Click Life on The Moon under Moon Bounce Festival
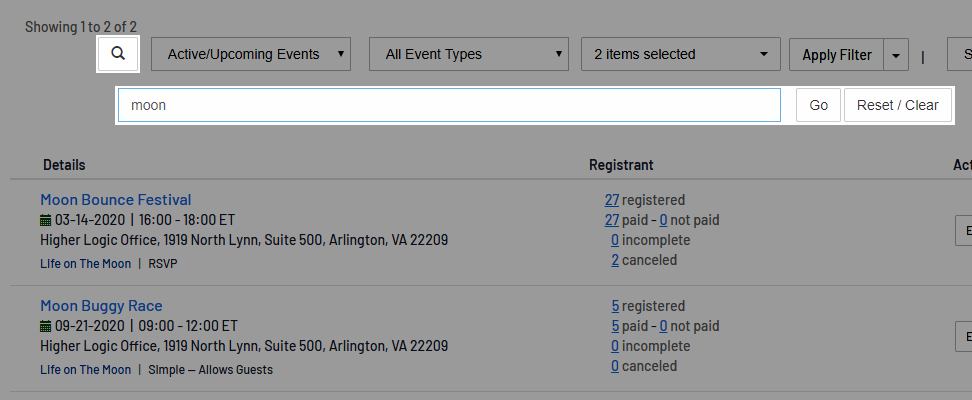 click(86, 264)
